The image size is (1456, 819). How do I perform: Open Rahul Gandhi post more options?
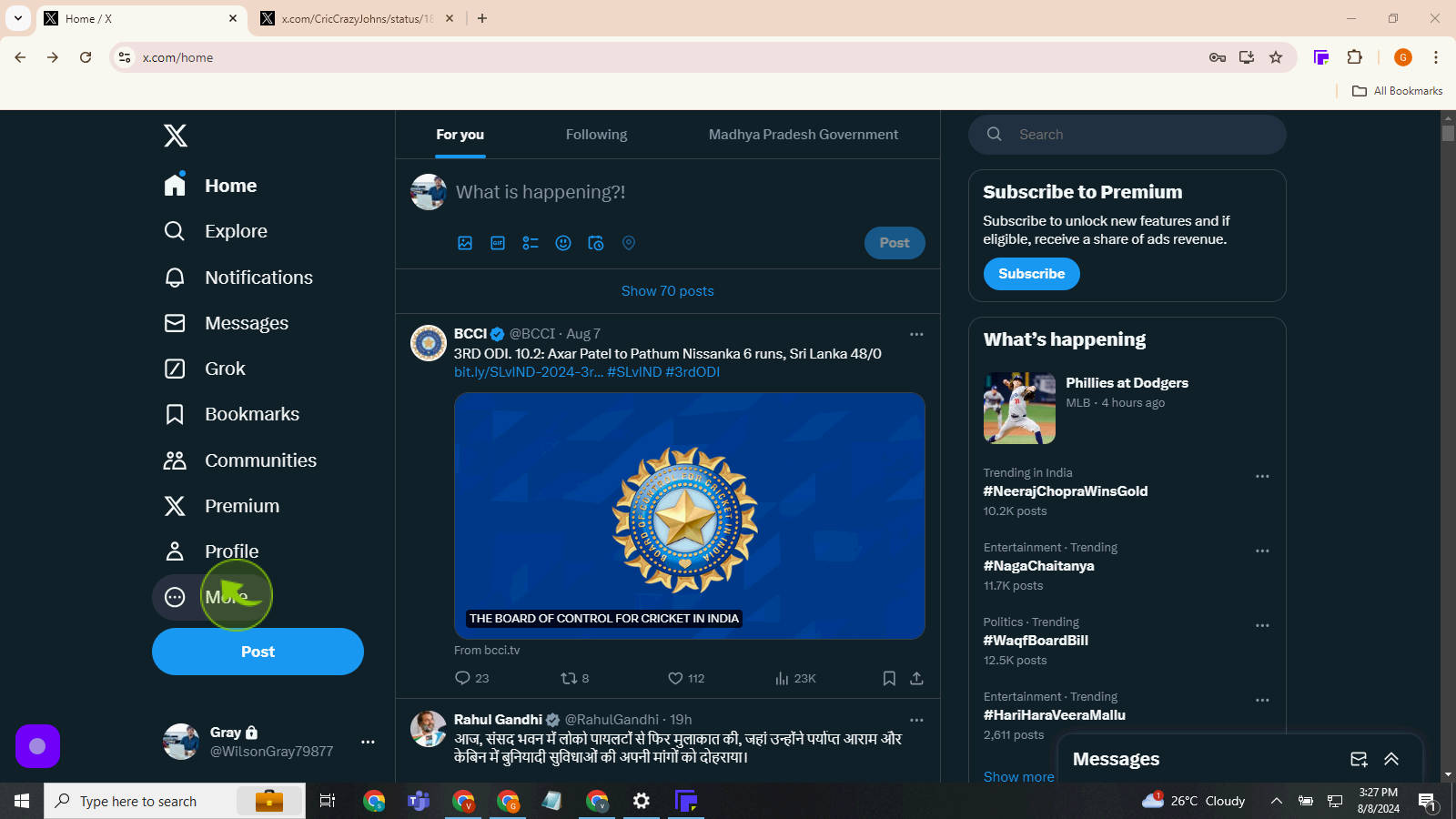(x=916, y=720)
